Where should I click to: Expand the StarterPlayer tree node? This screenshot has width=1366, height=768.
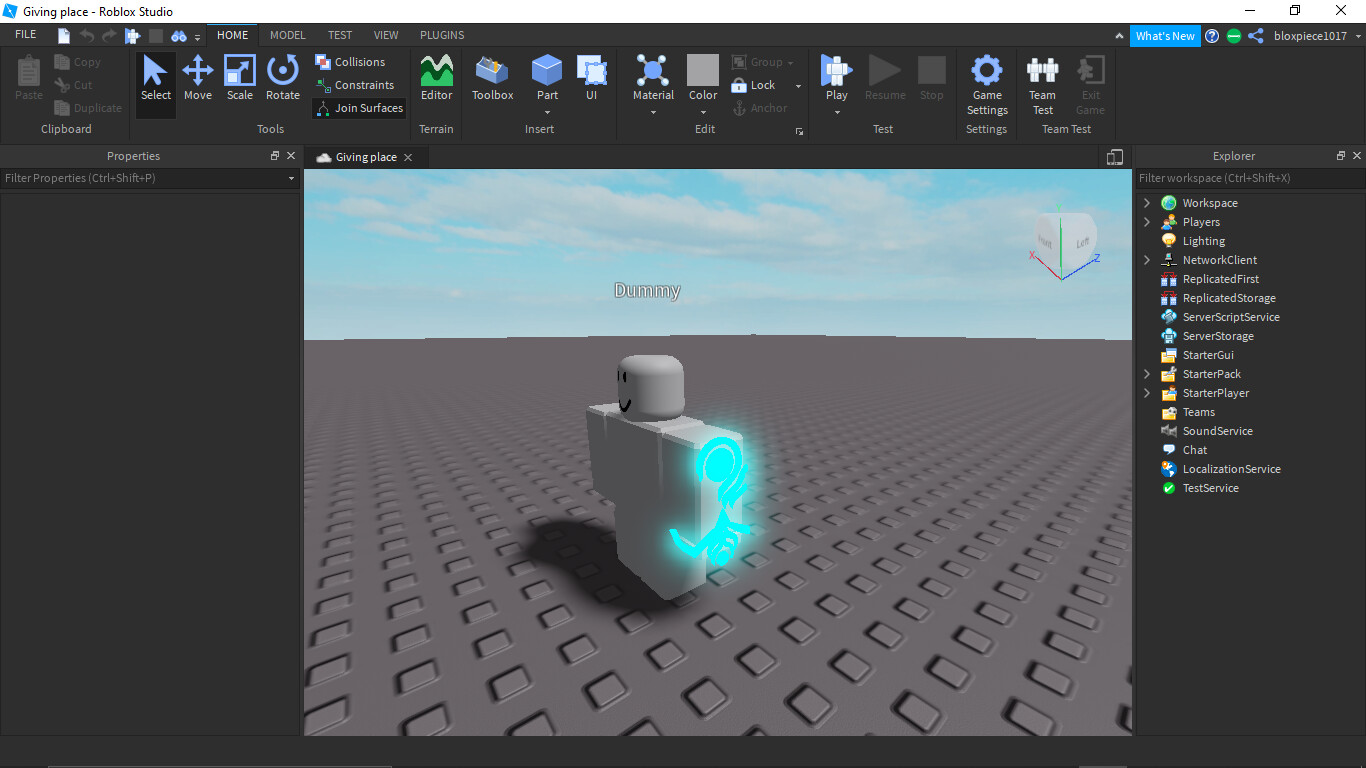point(1147,393)
